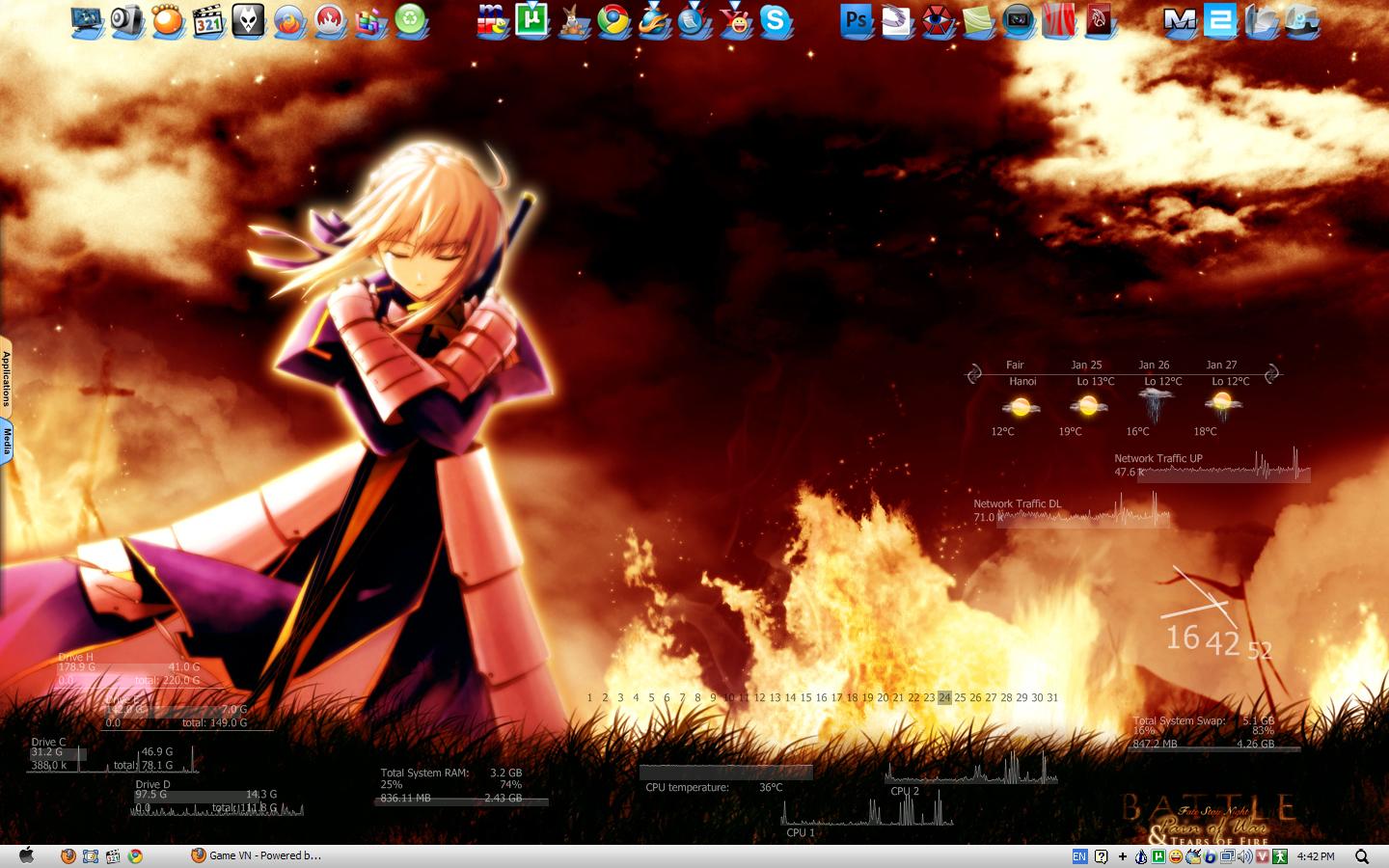Open the EN language indicator
This screenshot has width=1389, height=868.
(x=1079, y=856)
